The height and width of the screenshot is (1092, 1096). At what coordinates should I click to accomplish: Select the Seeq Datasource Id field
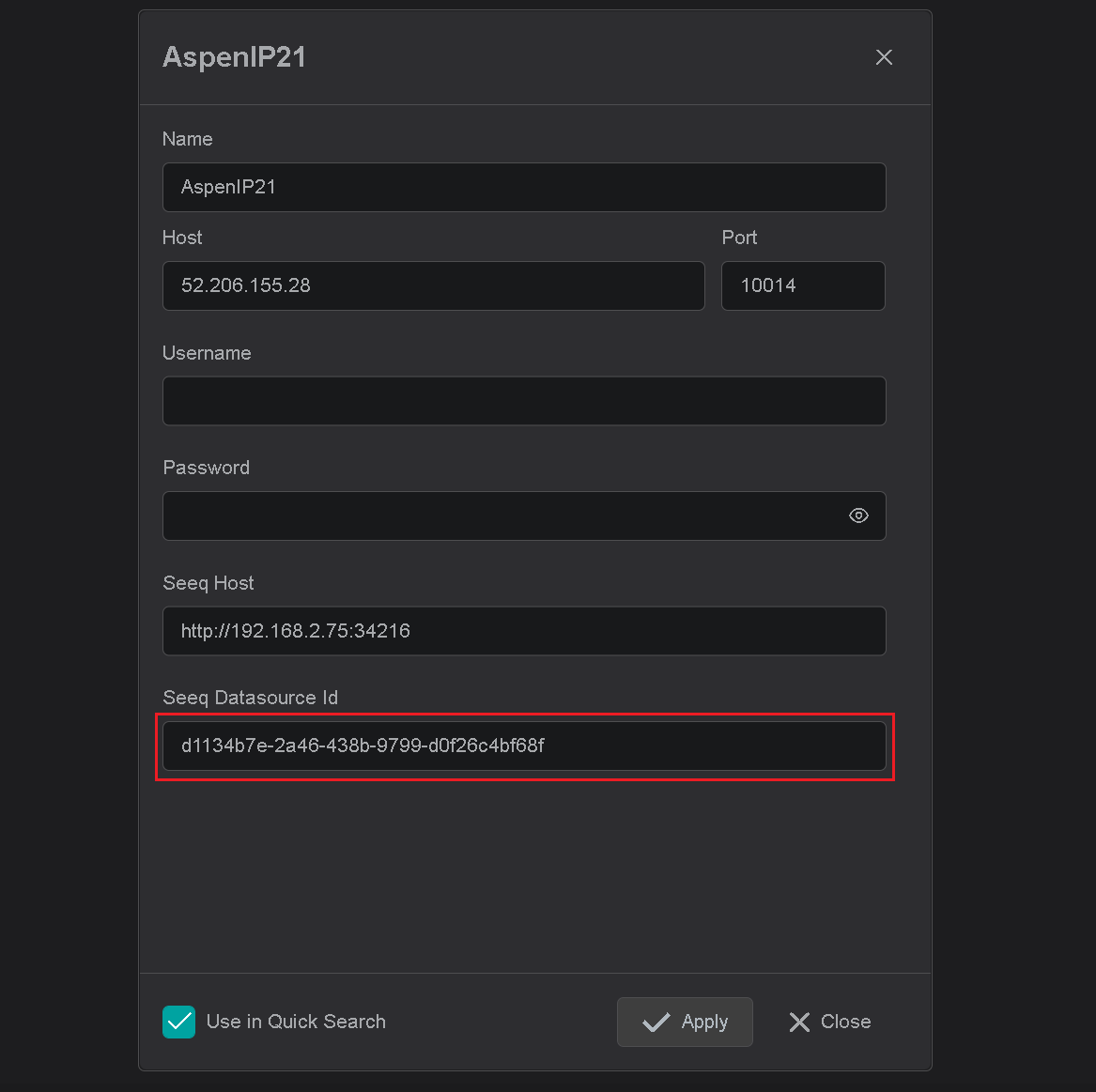click(x=523, y=746)
